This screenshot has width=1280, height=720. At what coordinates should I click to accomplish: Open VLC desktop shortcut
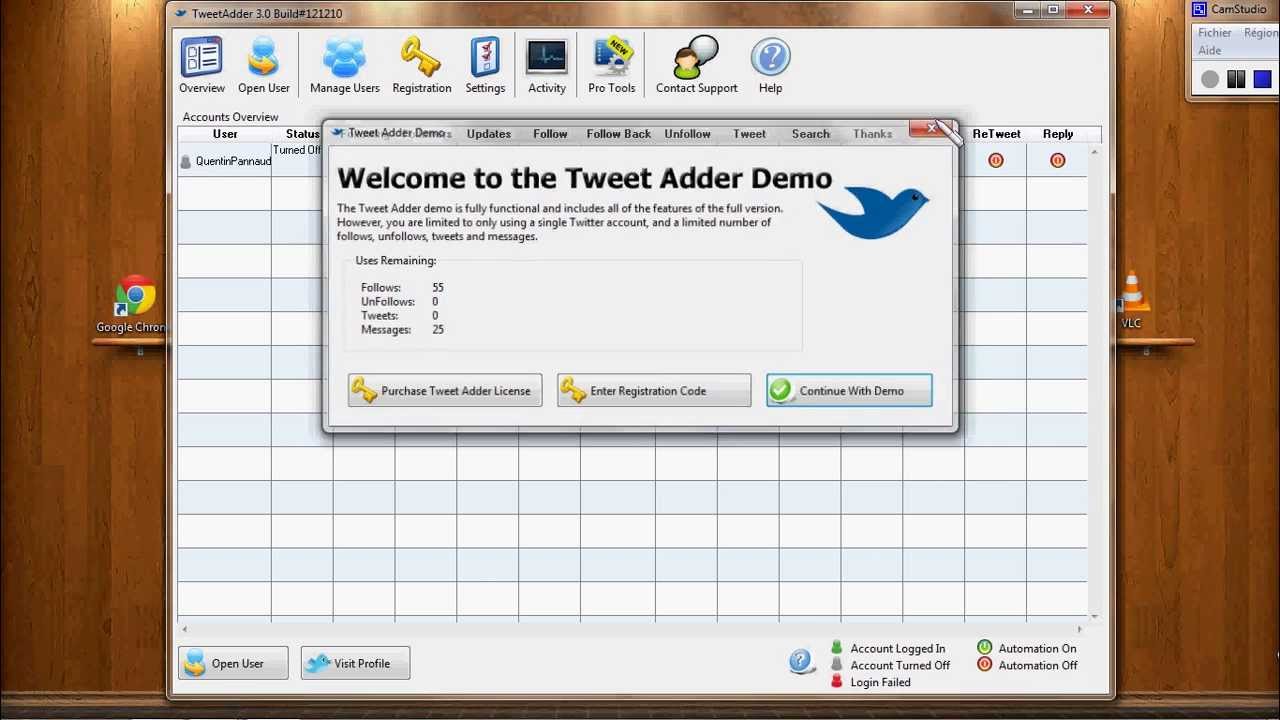(1132, 300)
